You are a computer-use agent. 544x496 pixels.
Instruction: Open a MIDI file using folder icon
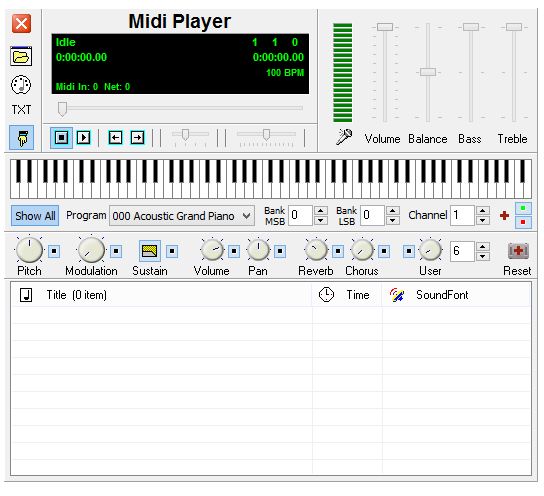coord(21,56)
